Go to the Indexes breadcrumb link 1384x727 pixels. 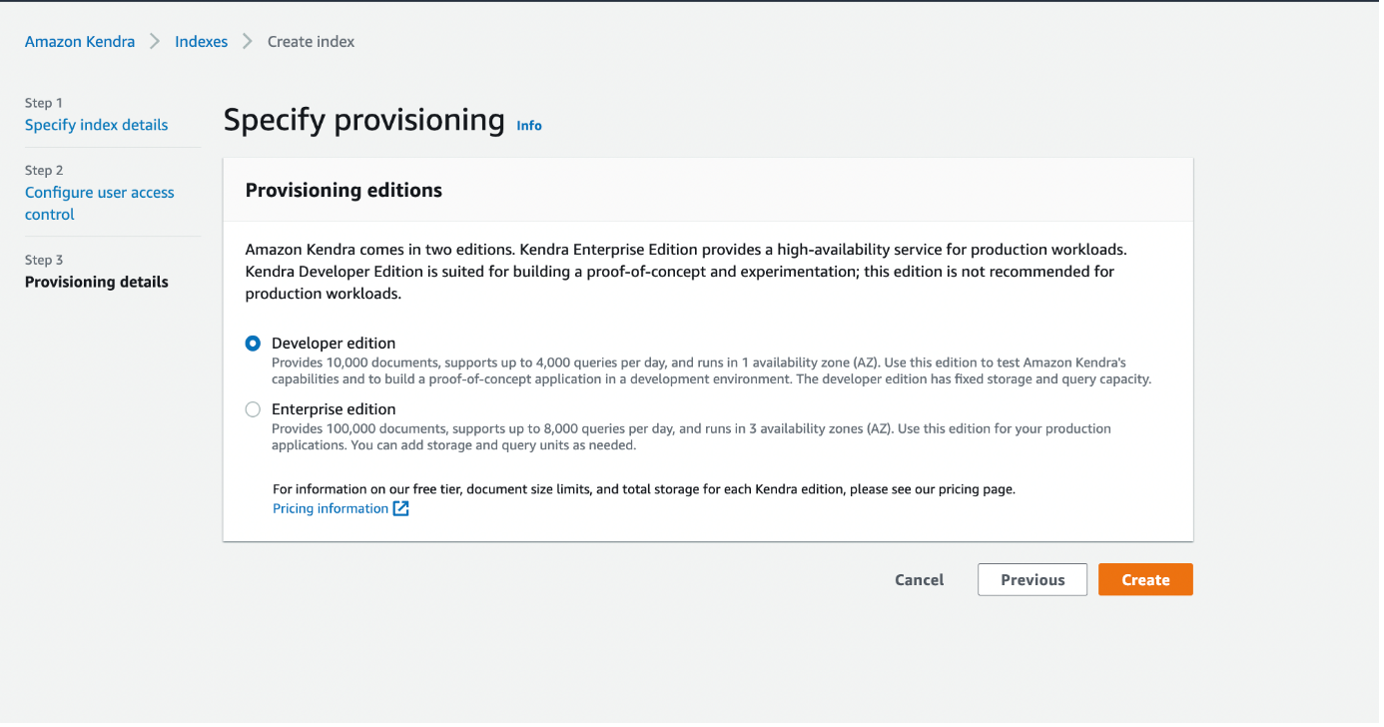[201, 42]
